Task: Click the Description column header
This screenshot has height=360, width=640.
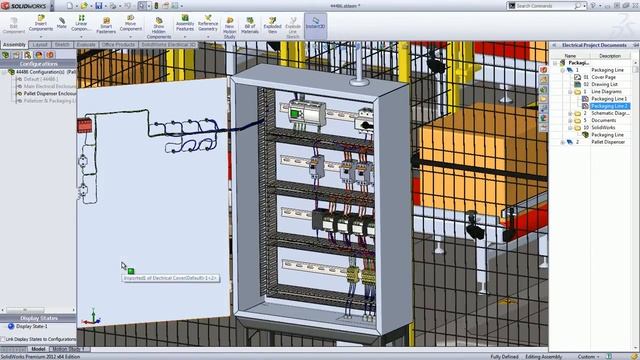Action: click(610, 56)
